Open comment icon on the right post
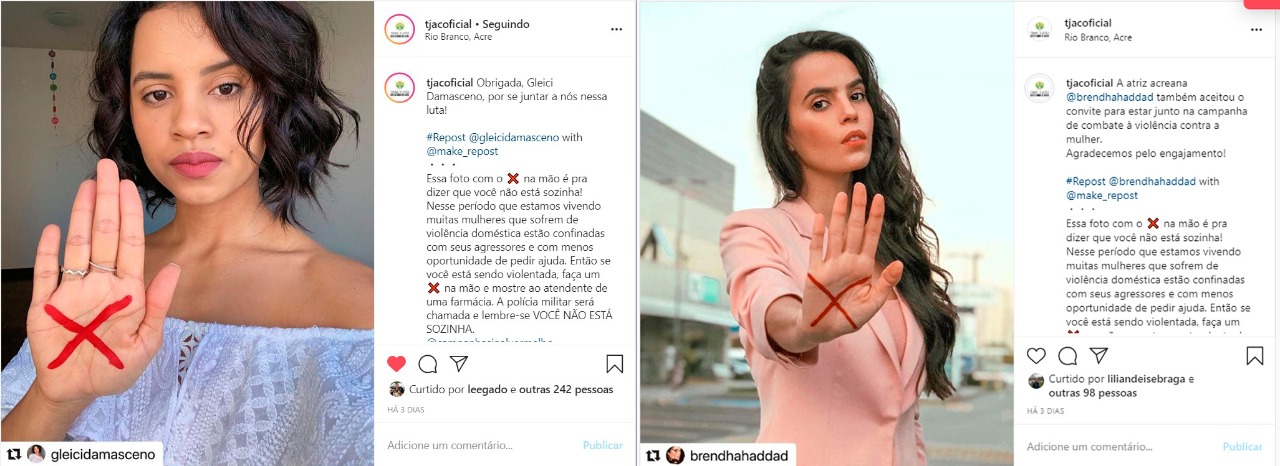 1068,355
